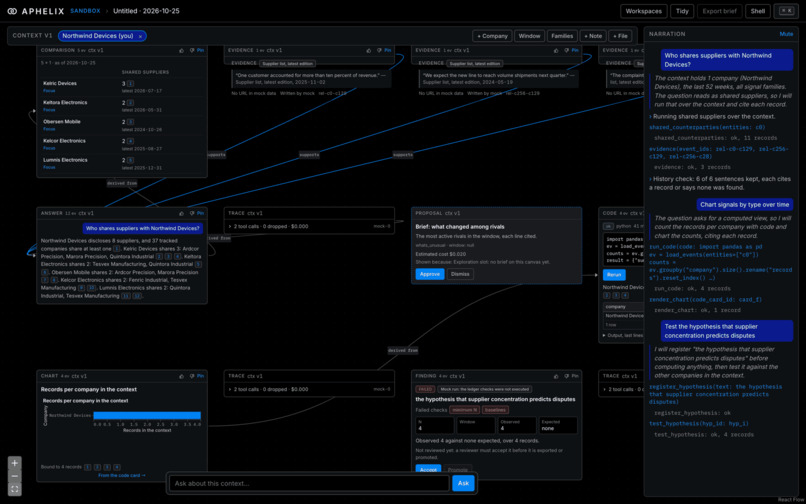Open citation 3 beside Obersen Mobile
806x504 pixels.
click(x=131, y=122)
